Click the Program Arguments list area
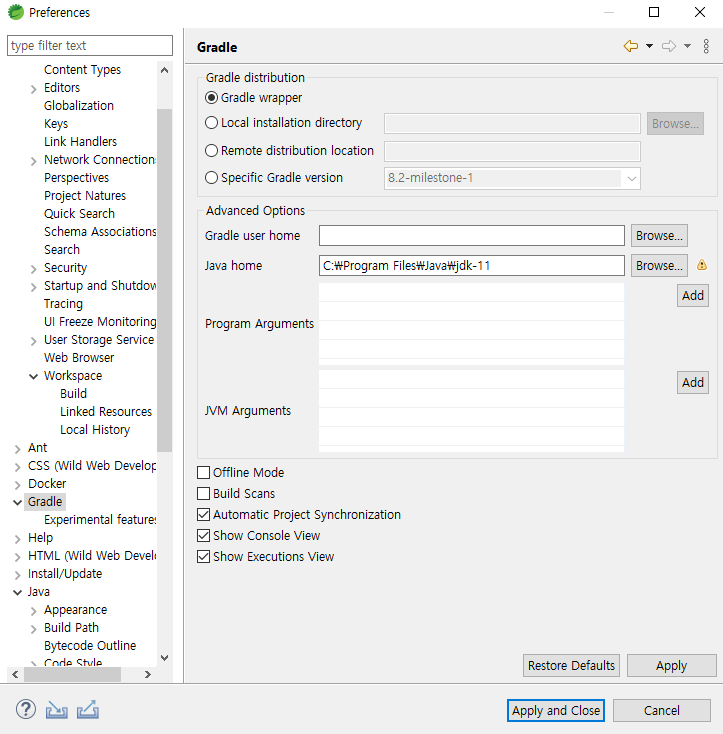 pos(471,324)
